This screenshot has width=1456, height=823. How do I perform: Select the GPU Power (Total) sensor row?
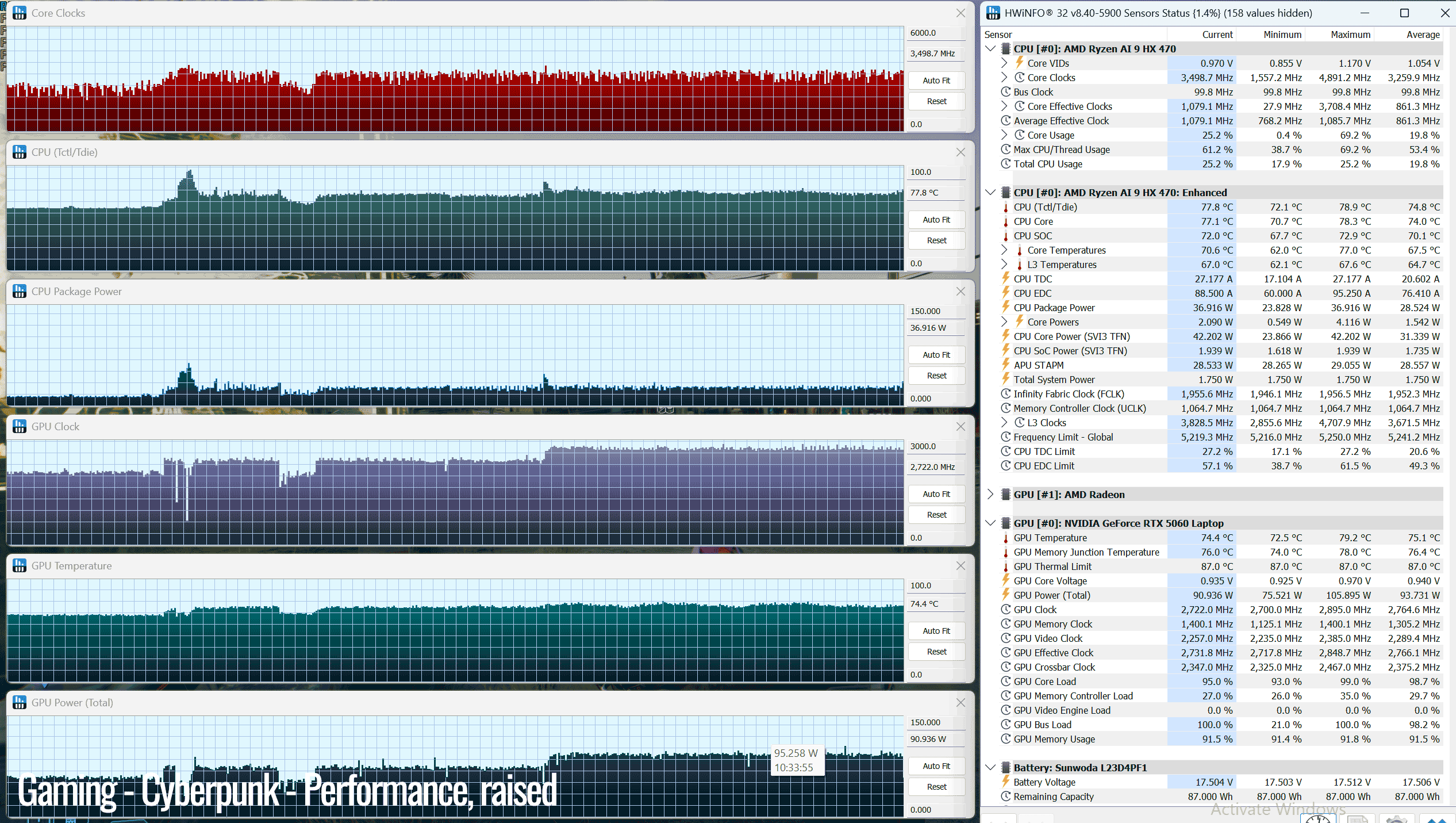tap(1213, 595)
